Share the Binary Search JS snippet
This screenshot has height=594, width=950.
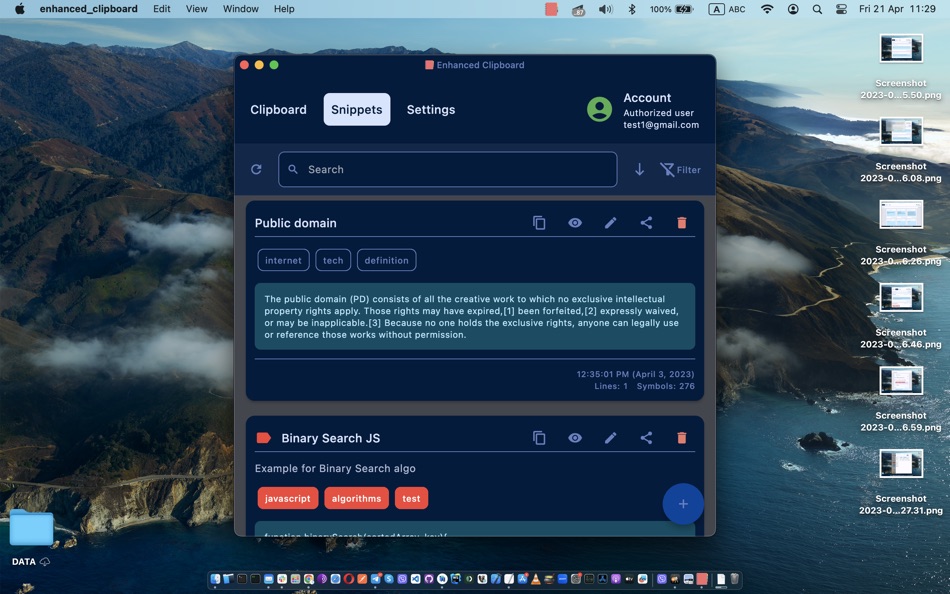coord(646,438)
